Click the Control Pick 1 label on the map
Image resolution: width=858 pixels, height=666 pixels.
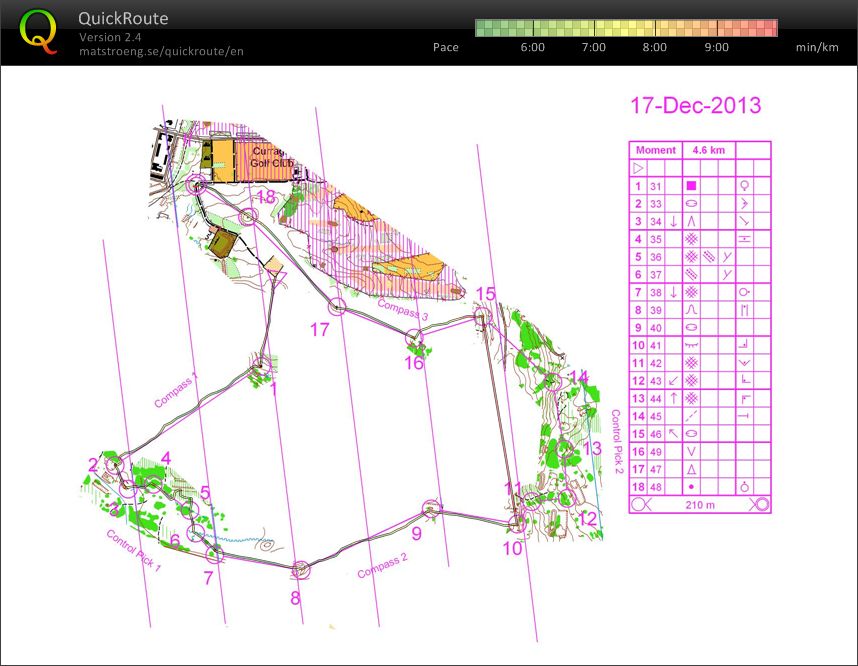(x=134, y=551)
